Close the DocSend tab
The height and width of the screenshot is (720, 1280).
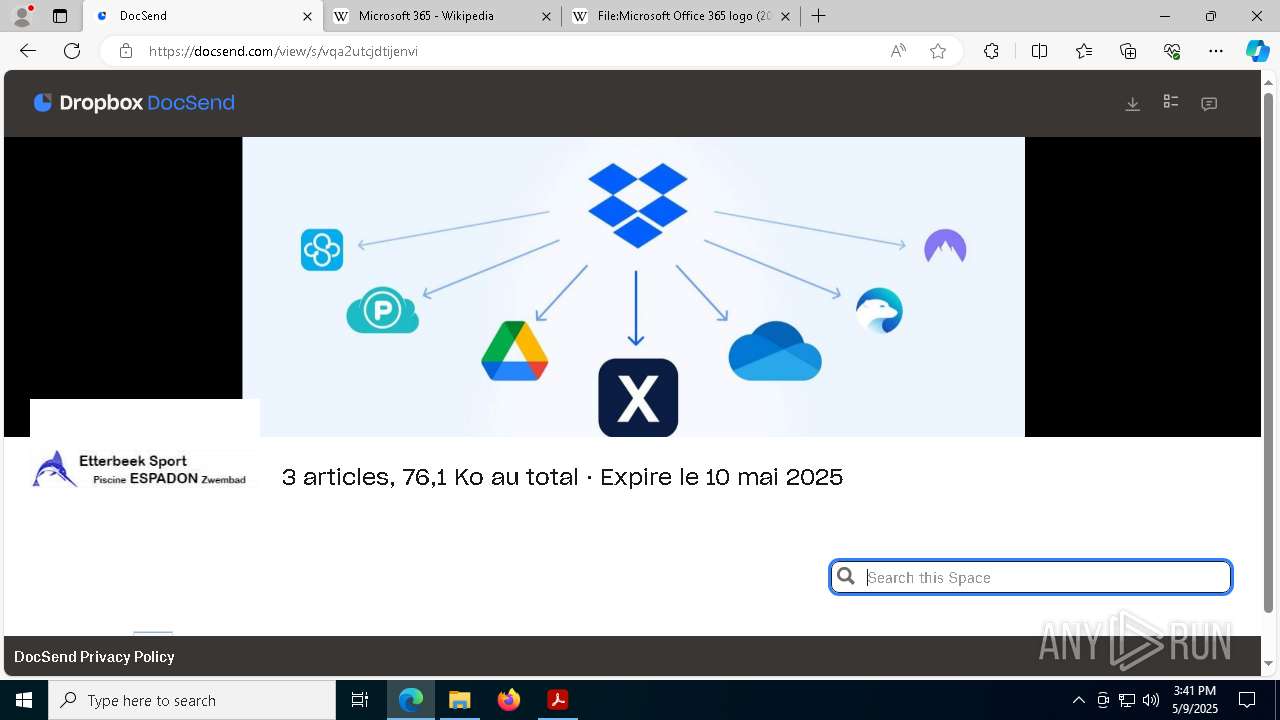[307, 16]
